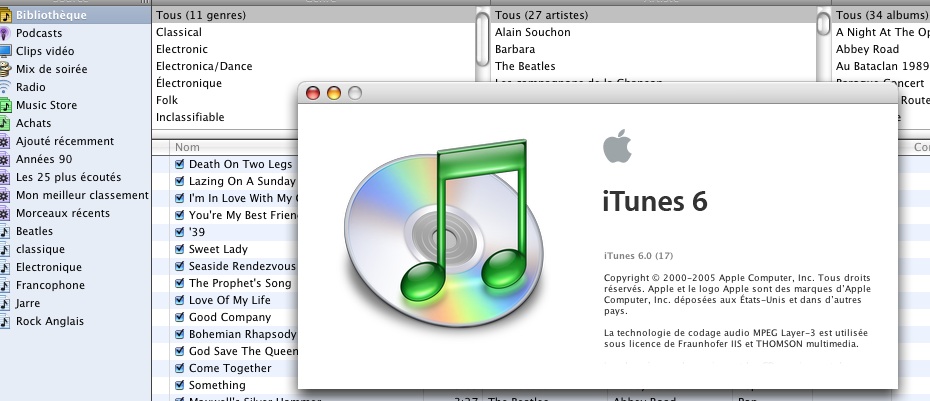
Task: Click the Apple logo in About window
Action: tap(617, 147)
